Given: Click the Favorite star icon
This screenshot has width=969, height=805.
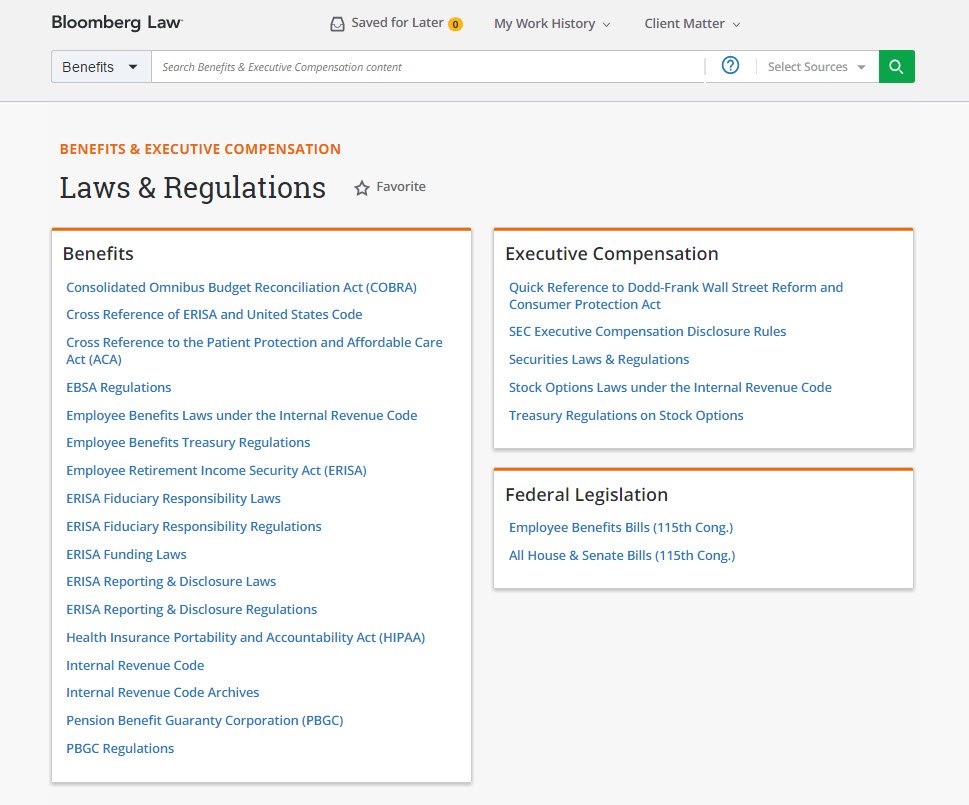Looking at the screenshot, I should coord(362,188).
